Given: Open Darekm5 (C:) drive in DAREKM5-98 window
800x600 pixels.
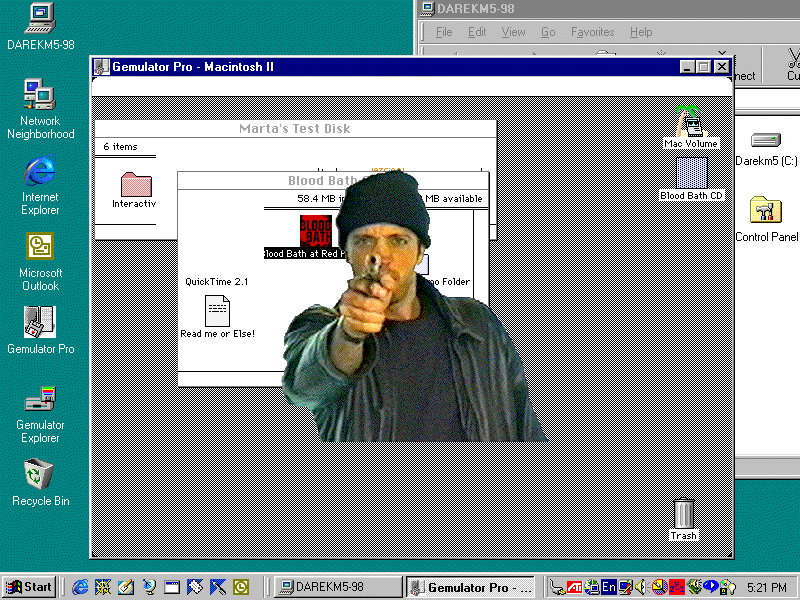Looking at the screenshot, I should pos(766,149).
